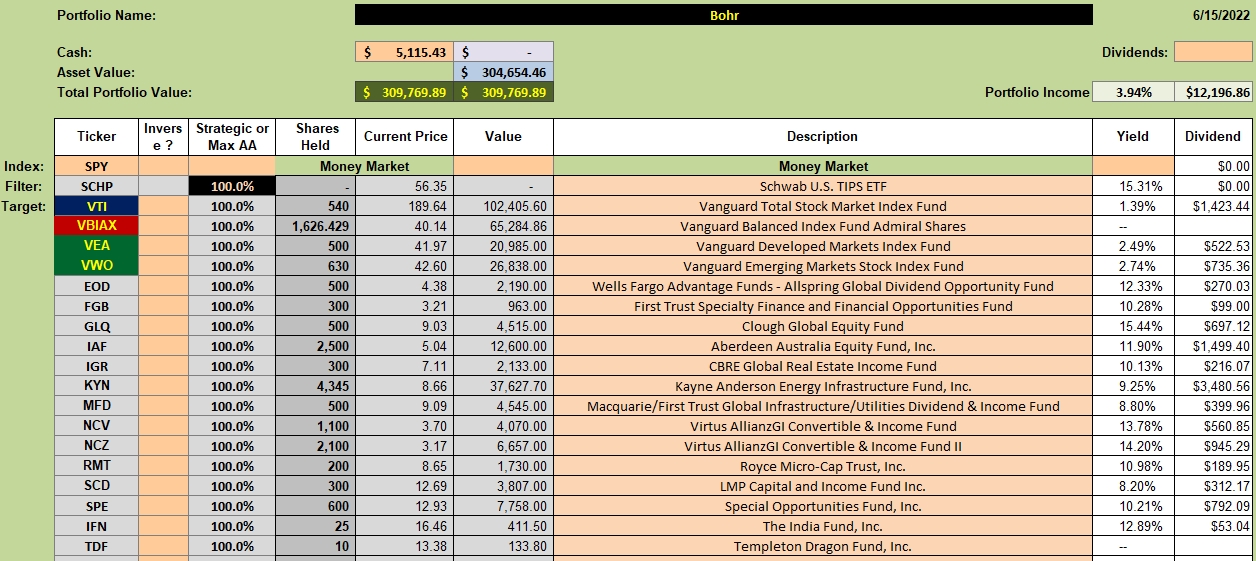This screenshot has height=561, width=1256.
Task: Select the black SCHP 100.0% allocation cell
Action: click(x=232, y=186)
